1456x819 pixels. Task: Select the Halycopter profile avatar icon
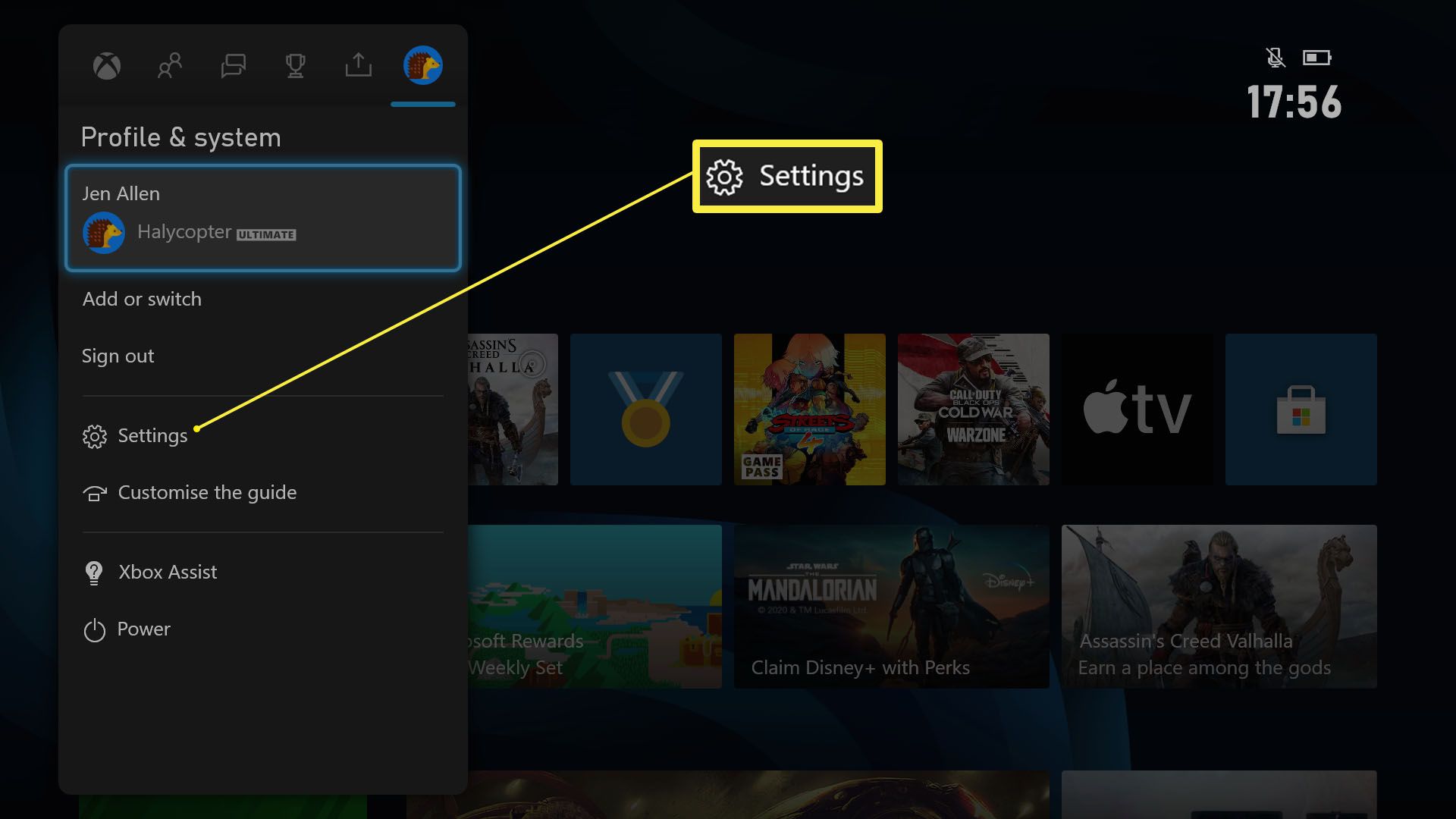[x=102, y=232]
